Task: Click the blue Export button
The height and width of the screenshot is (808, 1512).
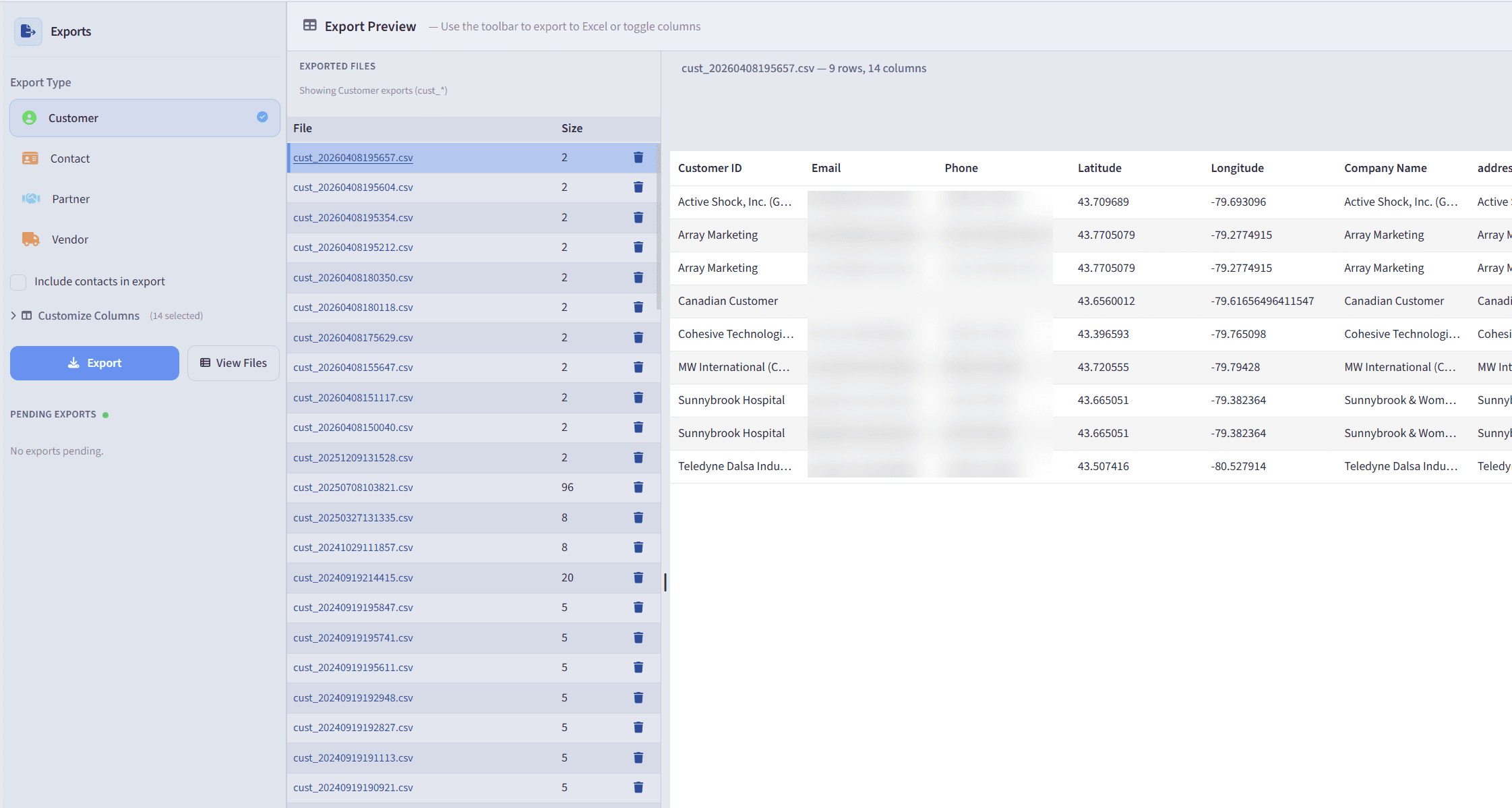Action: [x=94, y=363]
